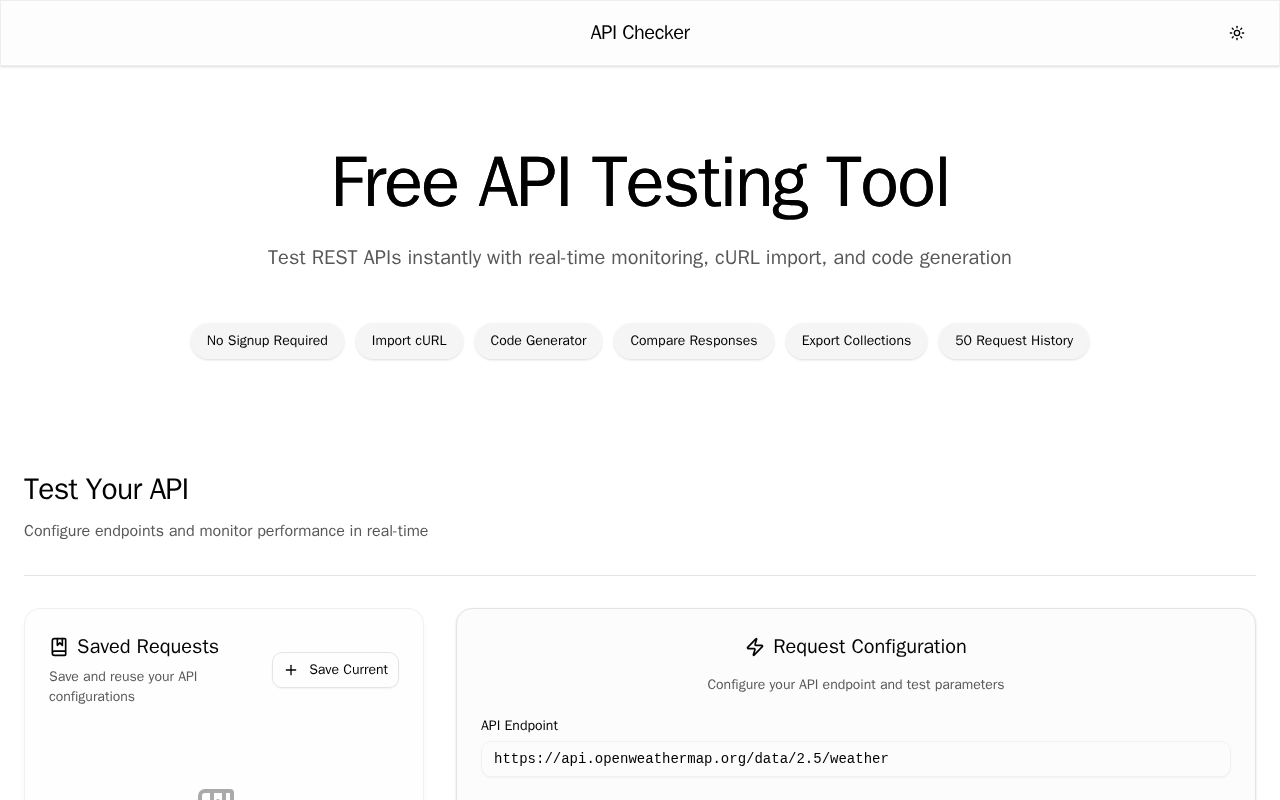Viewport: 1280px width, 800px height.
Task: Click the "Configure your API endpoint" description text
Action: click(855, 685)
